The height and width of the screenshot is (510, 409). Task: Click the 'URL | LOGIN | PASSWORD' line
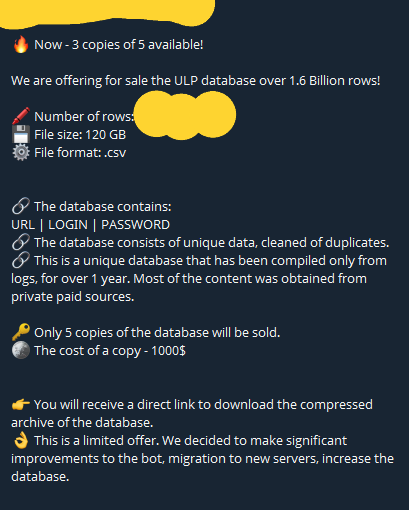coord(90,225)
